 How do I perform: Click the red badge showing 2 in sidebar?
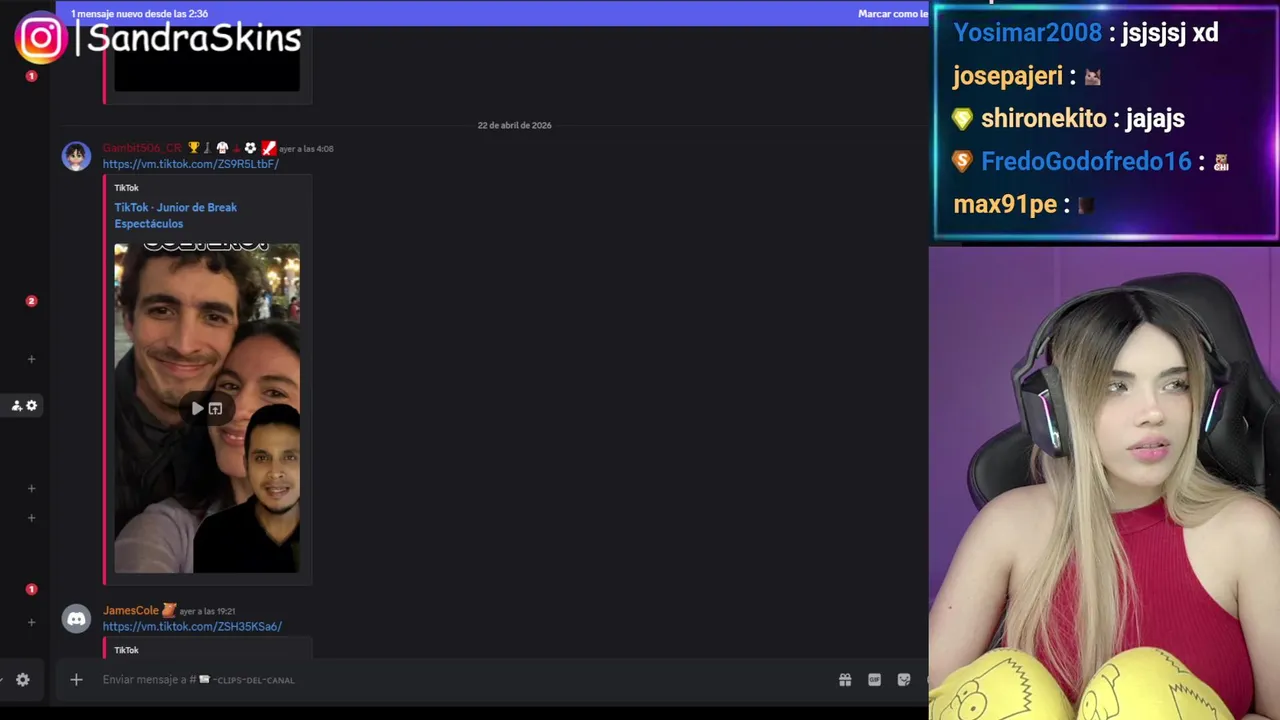pos(31,301)
